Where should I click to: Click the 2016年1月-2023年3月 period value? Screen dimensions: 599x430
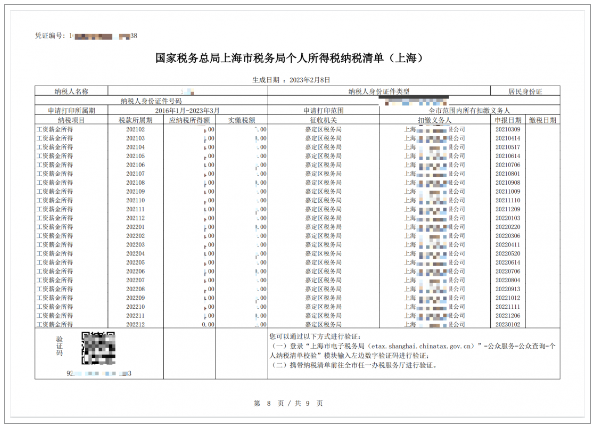click(x=187, y=110)
